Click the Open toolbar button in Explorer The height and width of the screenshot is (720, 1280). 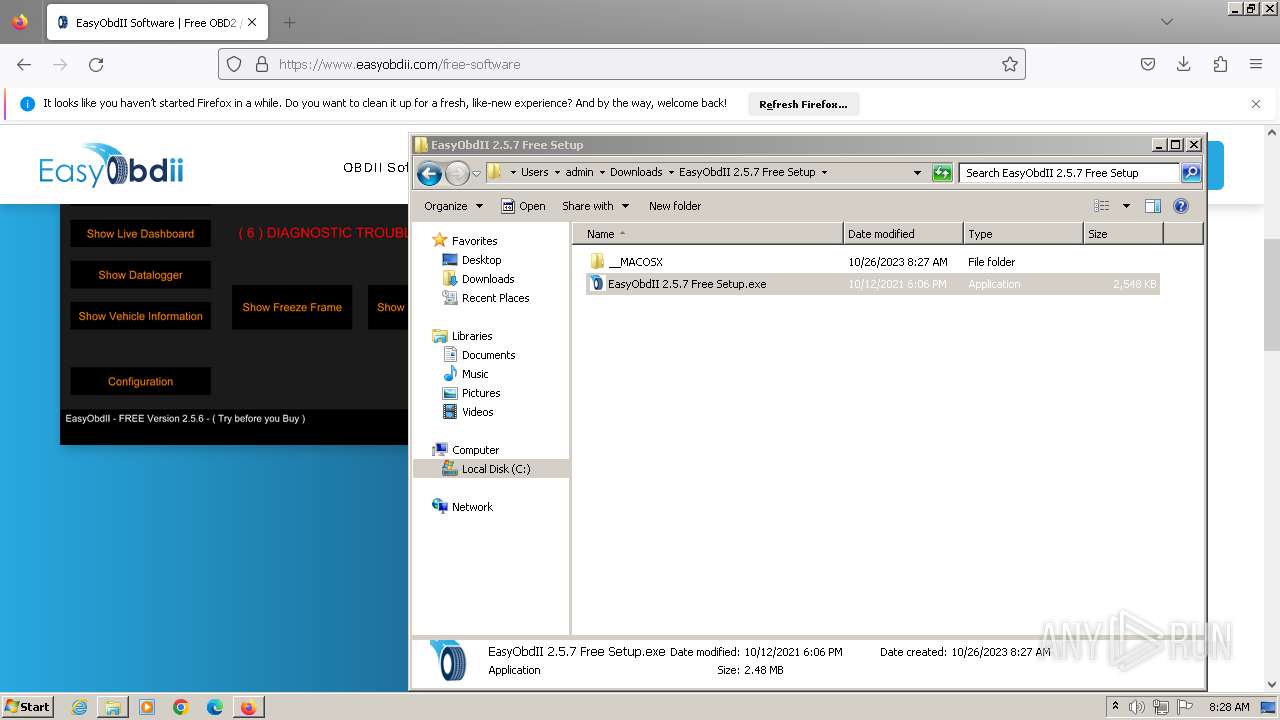(523, 206)
